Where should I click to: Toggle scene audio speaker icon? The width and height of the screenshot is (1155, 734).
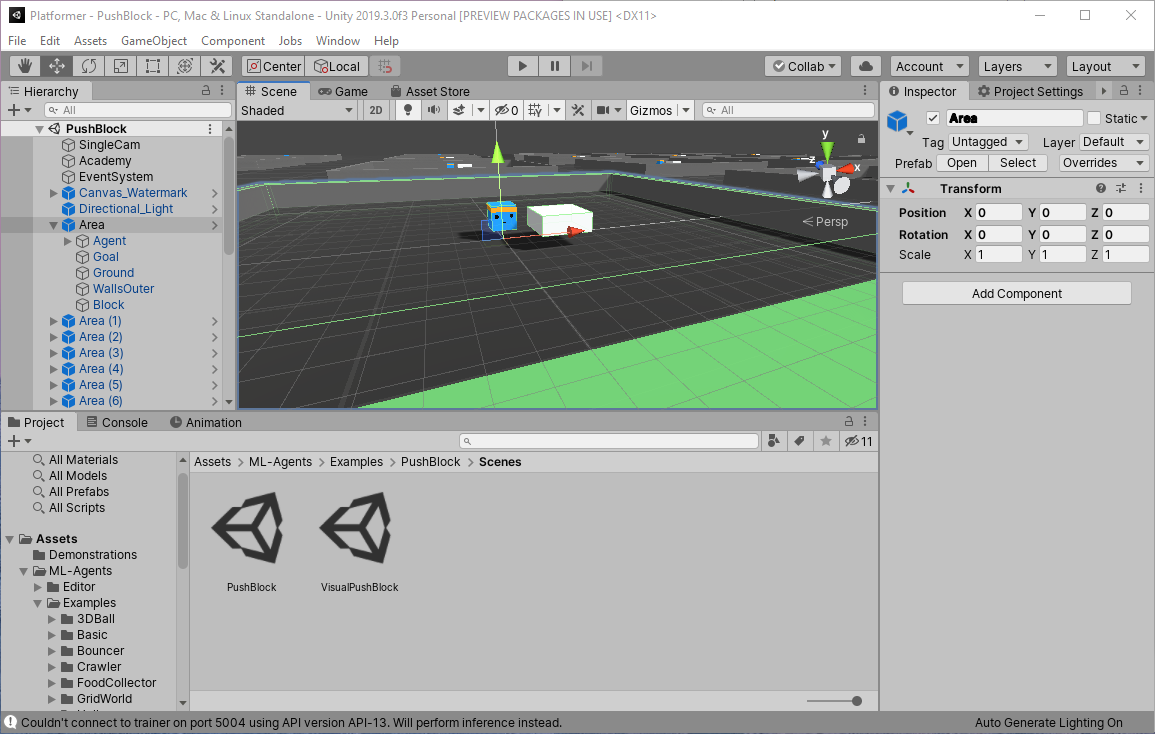[x=434, y=111]
